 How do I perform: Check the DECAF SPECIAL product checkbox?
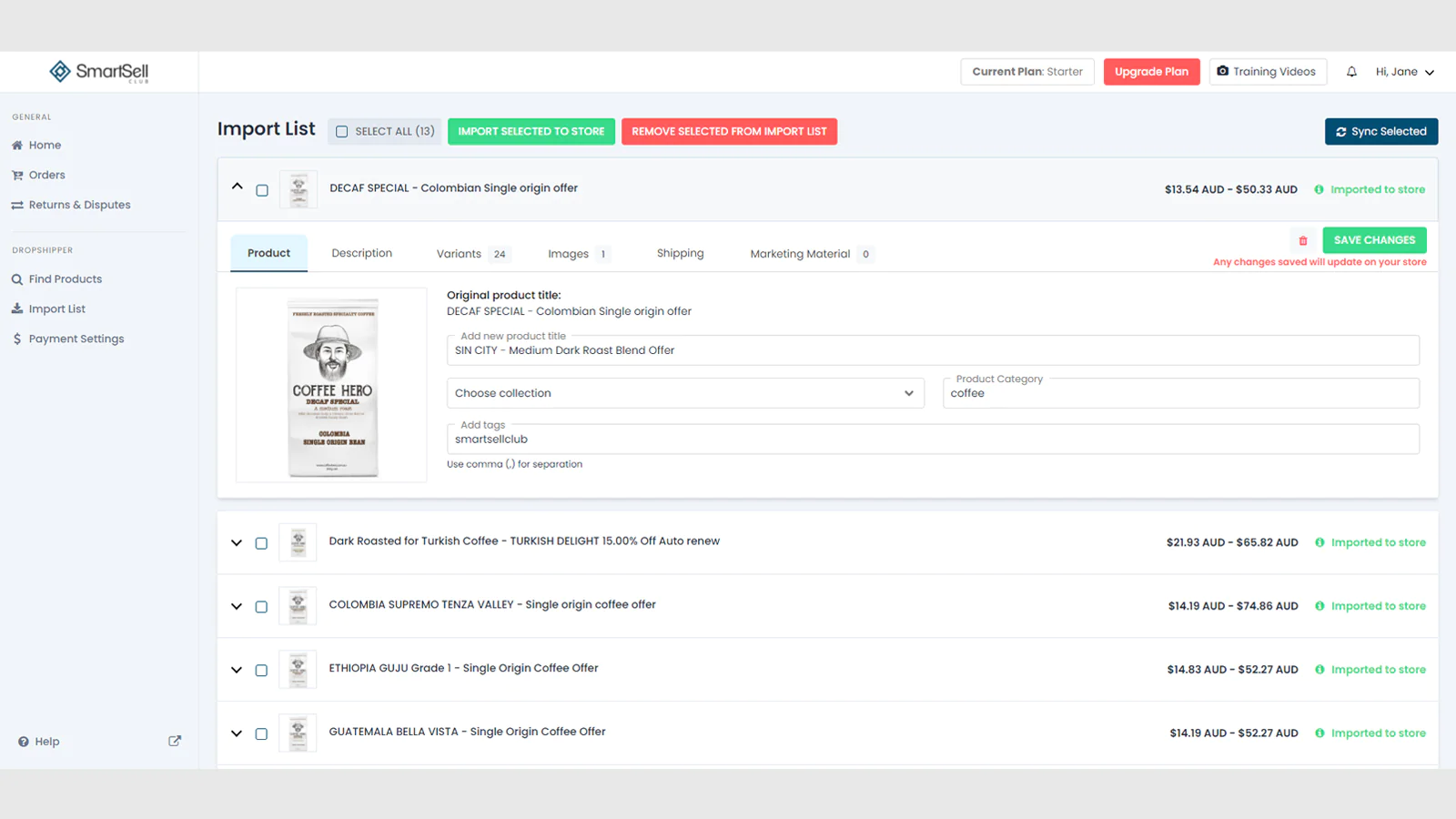(262, 190)
